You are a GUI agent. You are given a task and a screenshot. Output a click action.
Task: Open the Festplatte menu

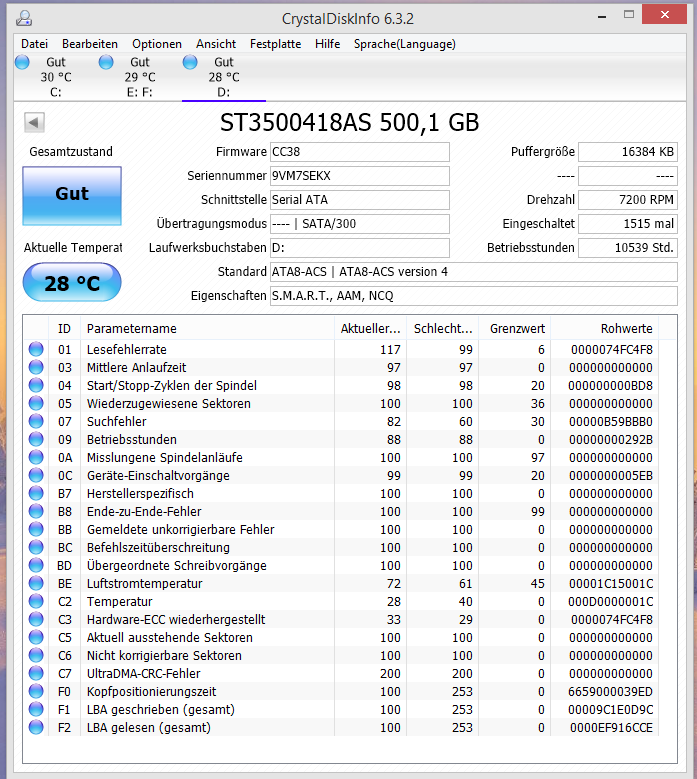pyautogui.click(x=275, y=44)
